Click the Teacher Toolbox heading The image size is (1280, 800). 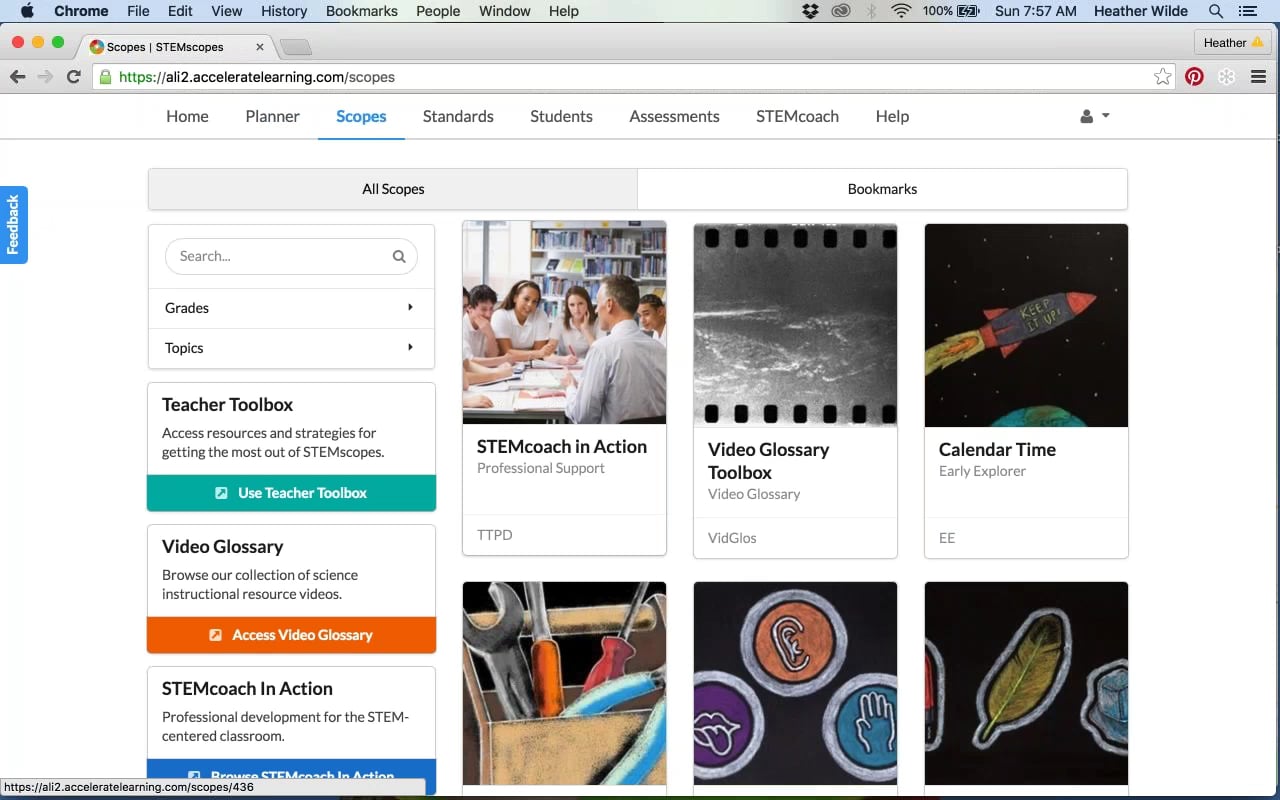[x=227, y=405]
